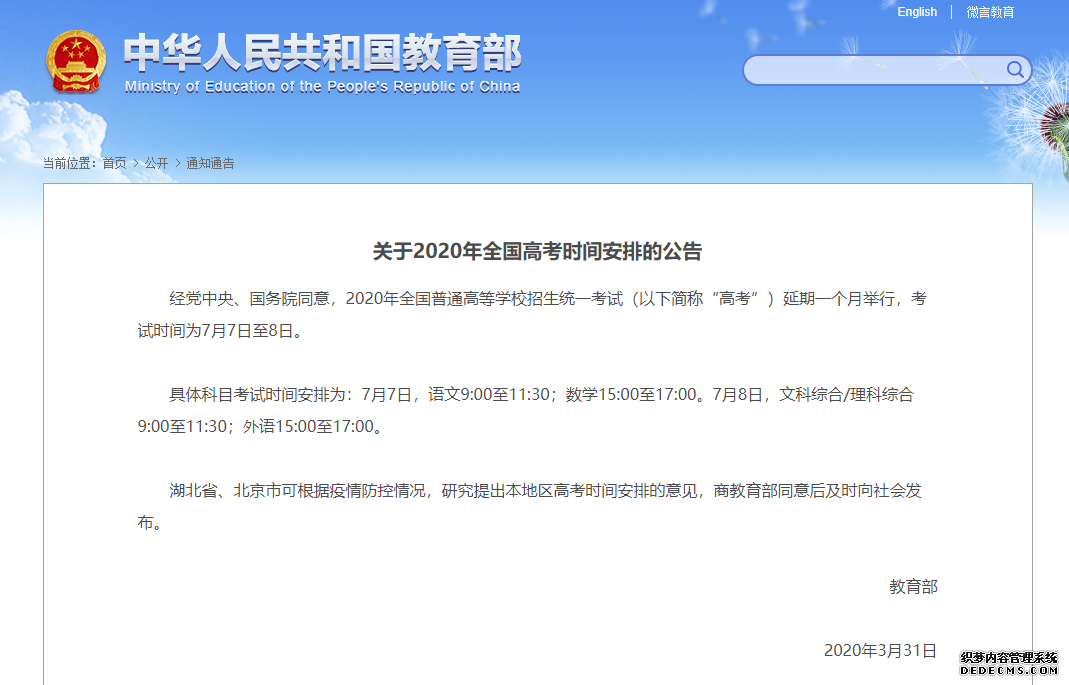
Task: Click the English site banner subtitle text
Action: (321, 86)
